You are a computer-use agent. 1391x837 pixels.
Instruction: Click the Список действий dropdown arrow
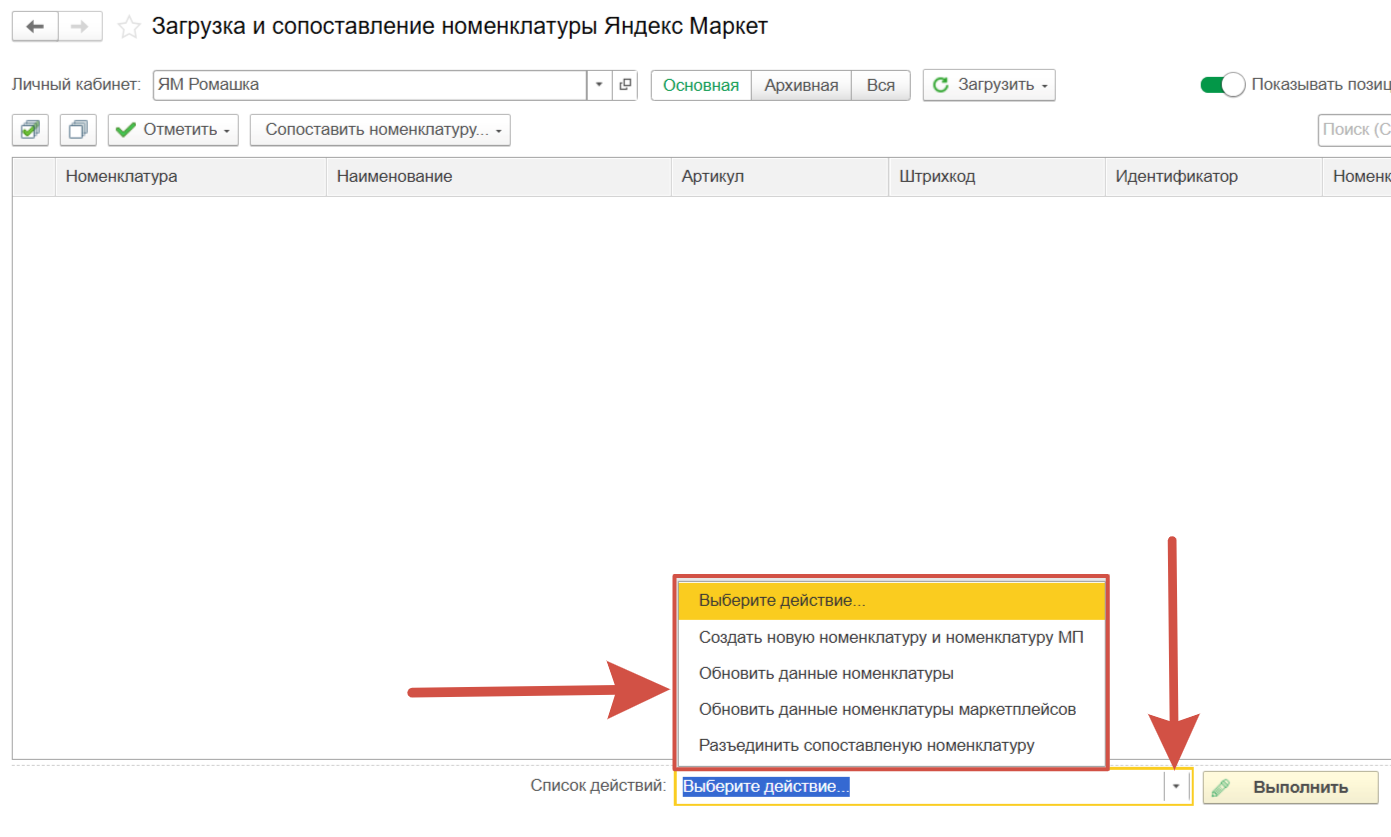point(1177,787)
